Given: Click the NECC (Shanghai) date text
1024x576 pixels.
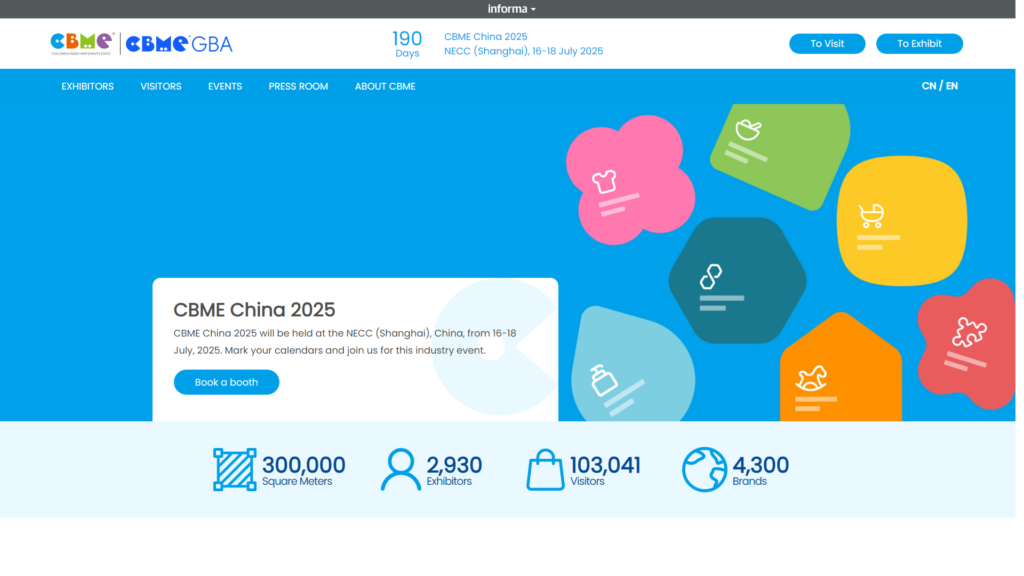Looking at the screenshot, I should coord(523,51).
